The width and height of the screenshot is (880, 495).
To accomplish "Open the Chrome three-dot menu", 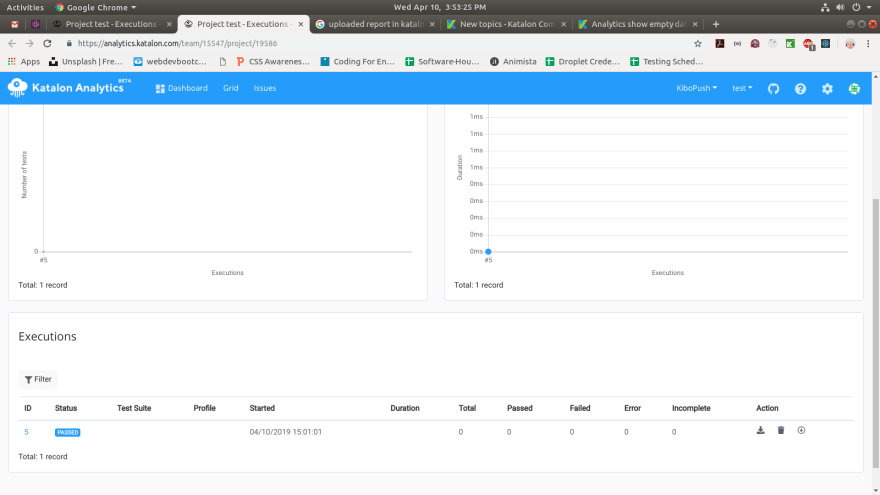I will point(868,43).
